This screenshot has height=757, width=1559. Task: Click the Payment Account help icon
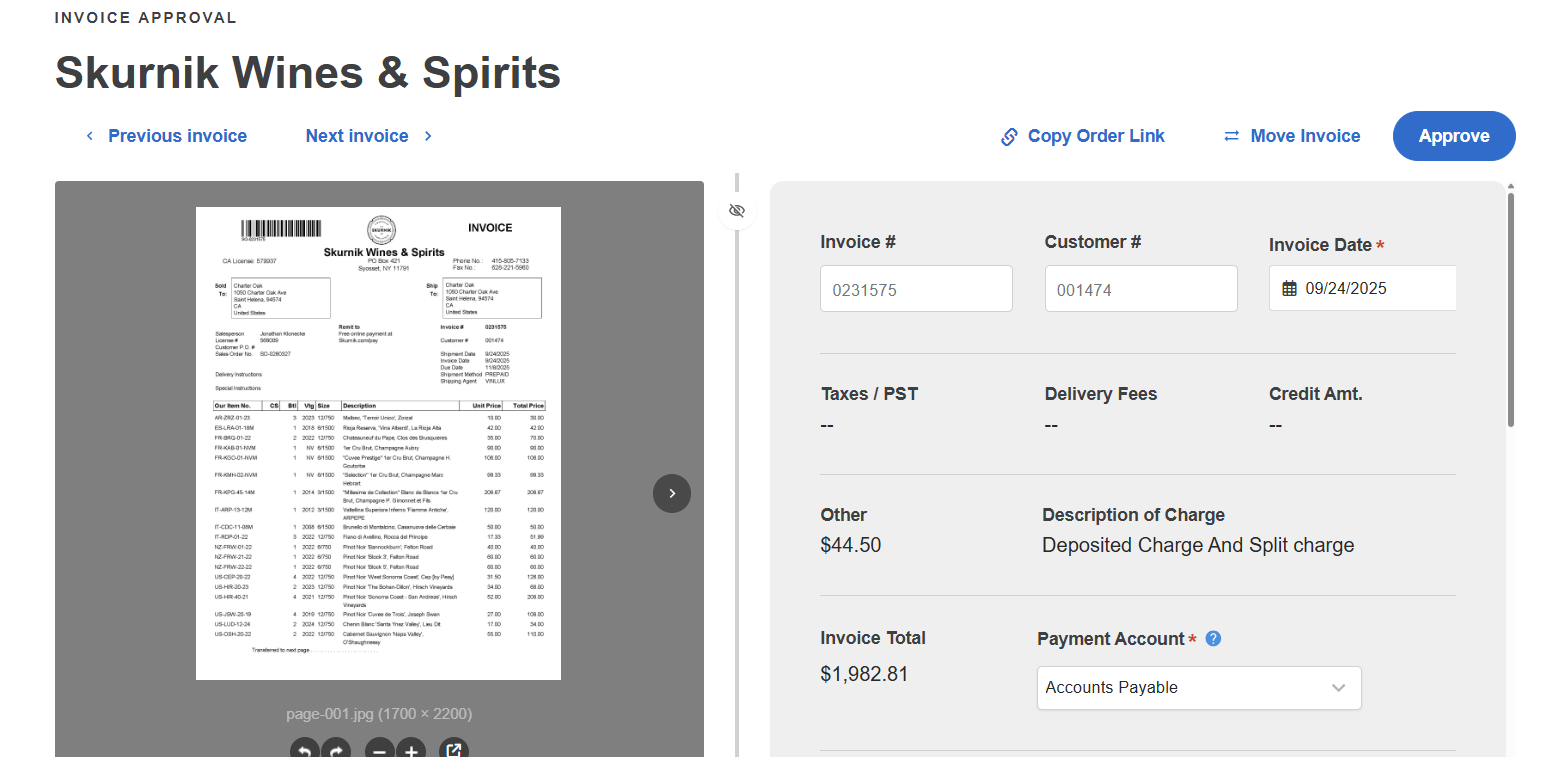pyautogui.click(x=1213, y=638)
